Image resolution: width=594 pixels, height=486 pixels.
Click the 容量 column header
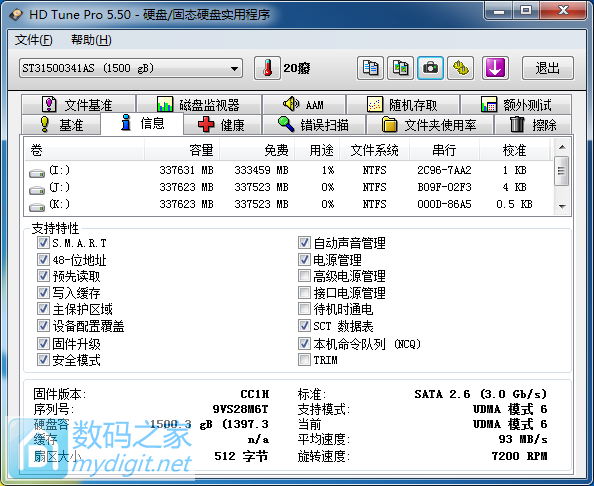pyautogui.click(x=182, y=150)
